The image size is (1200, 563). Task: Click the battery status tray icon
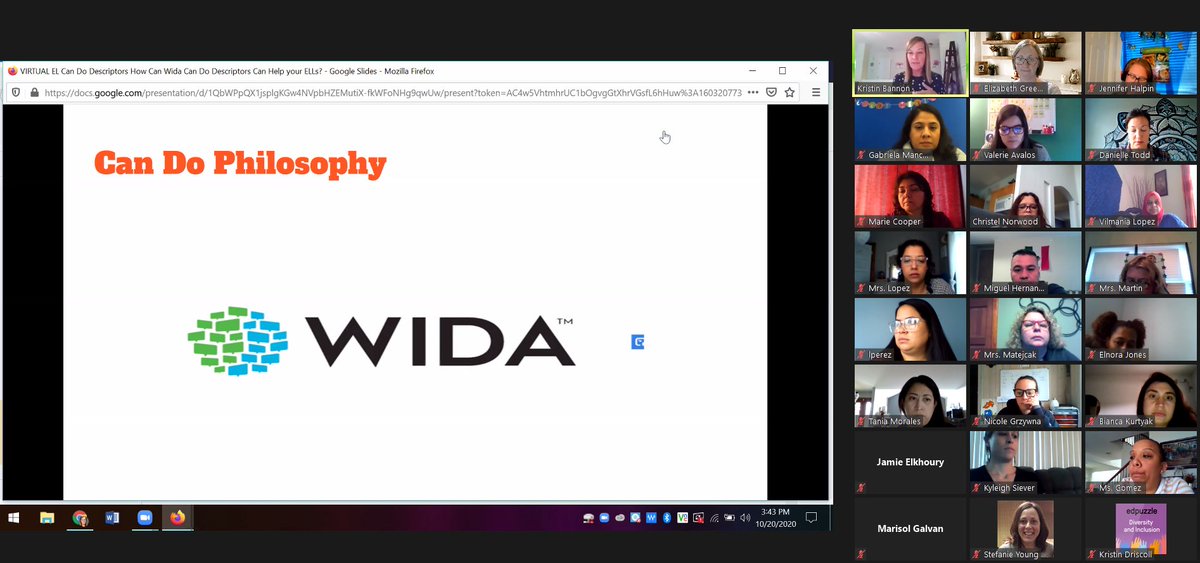(730, 518)
